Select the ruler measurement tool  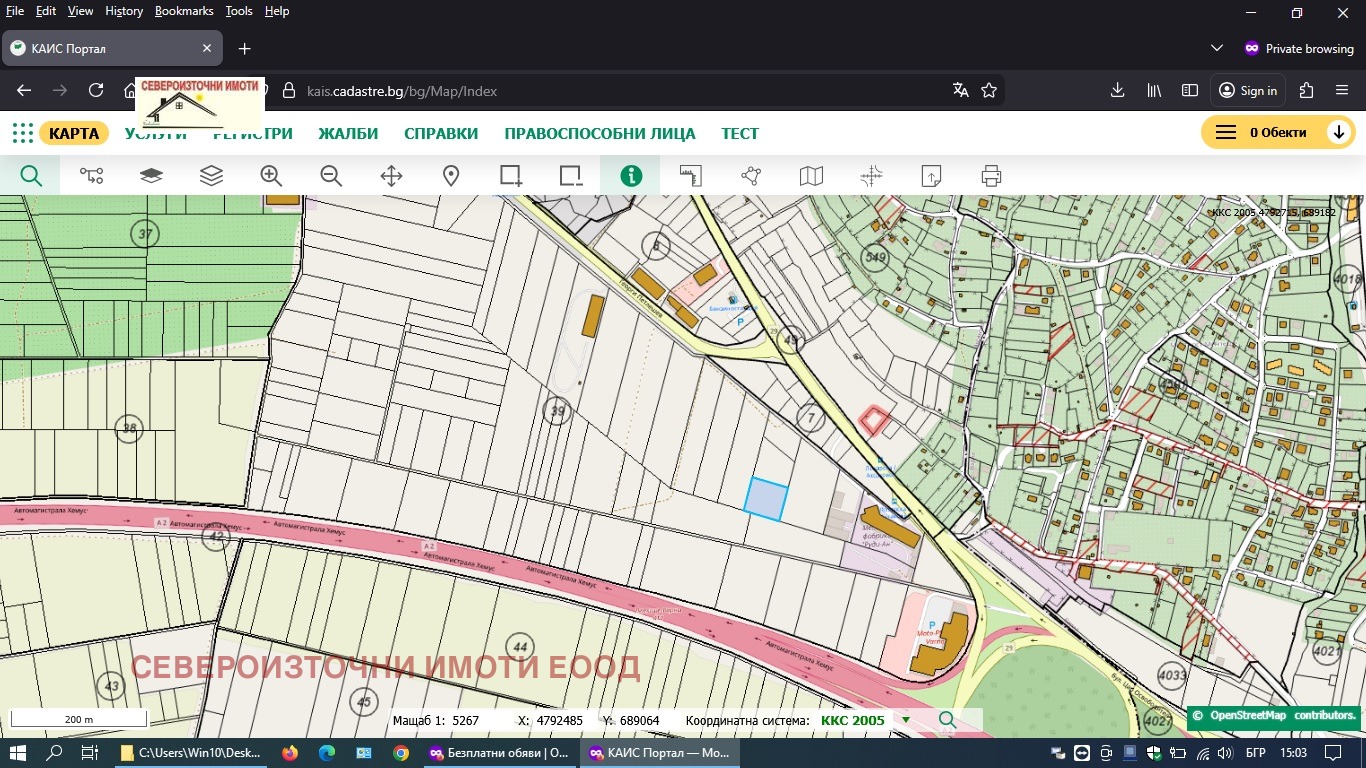point(690,175)
